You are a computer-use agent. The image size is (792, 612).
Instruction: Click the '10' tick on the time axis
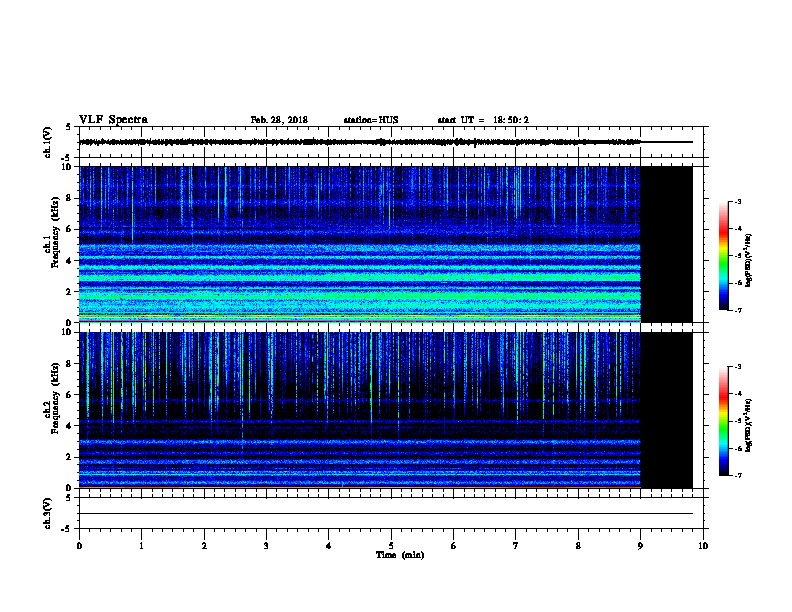703,546
